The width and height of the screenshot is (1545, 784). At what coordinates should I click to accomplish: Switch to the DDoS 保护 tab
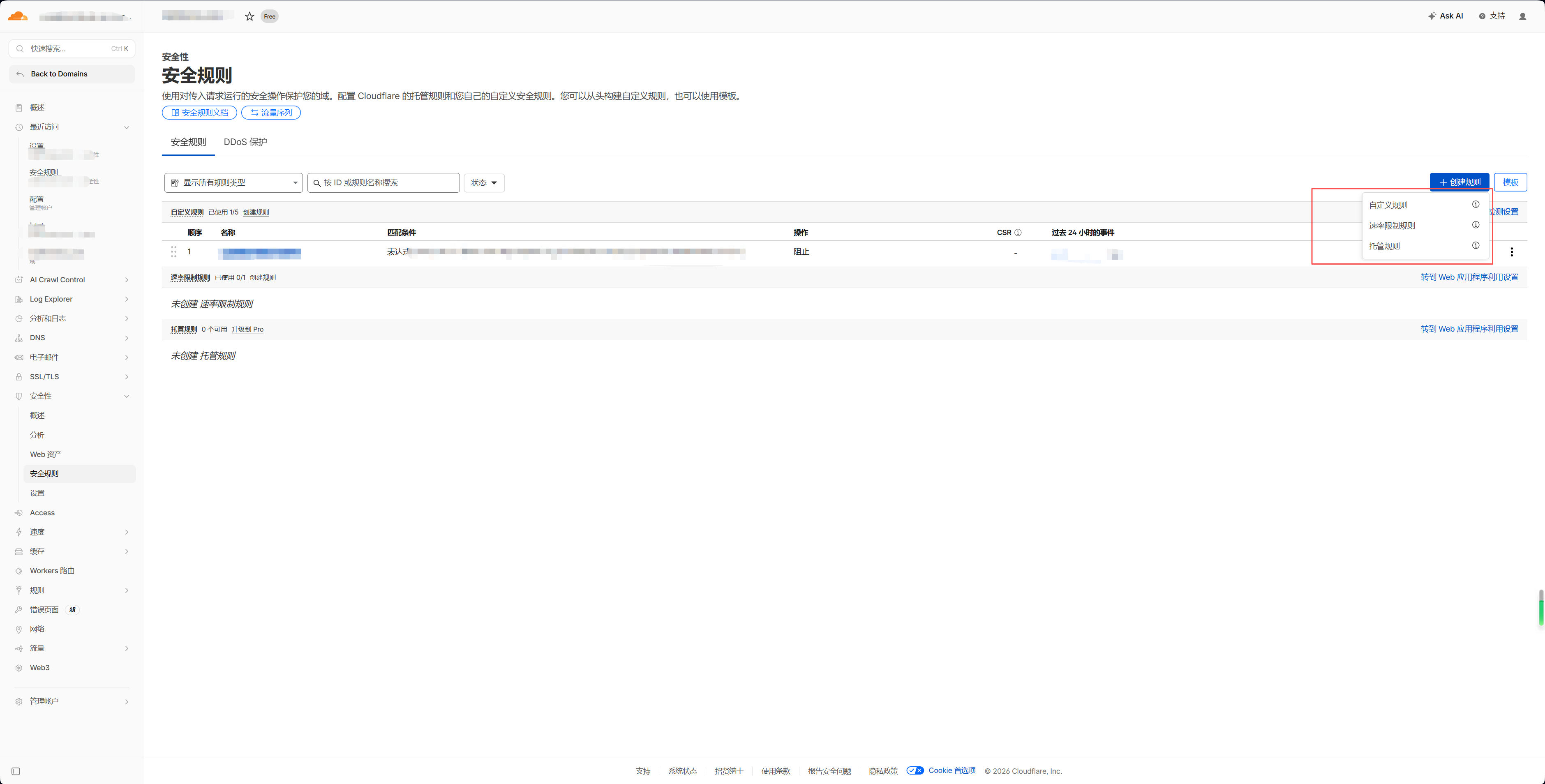245,142
